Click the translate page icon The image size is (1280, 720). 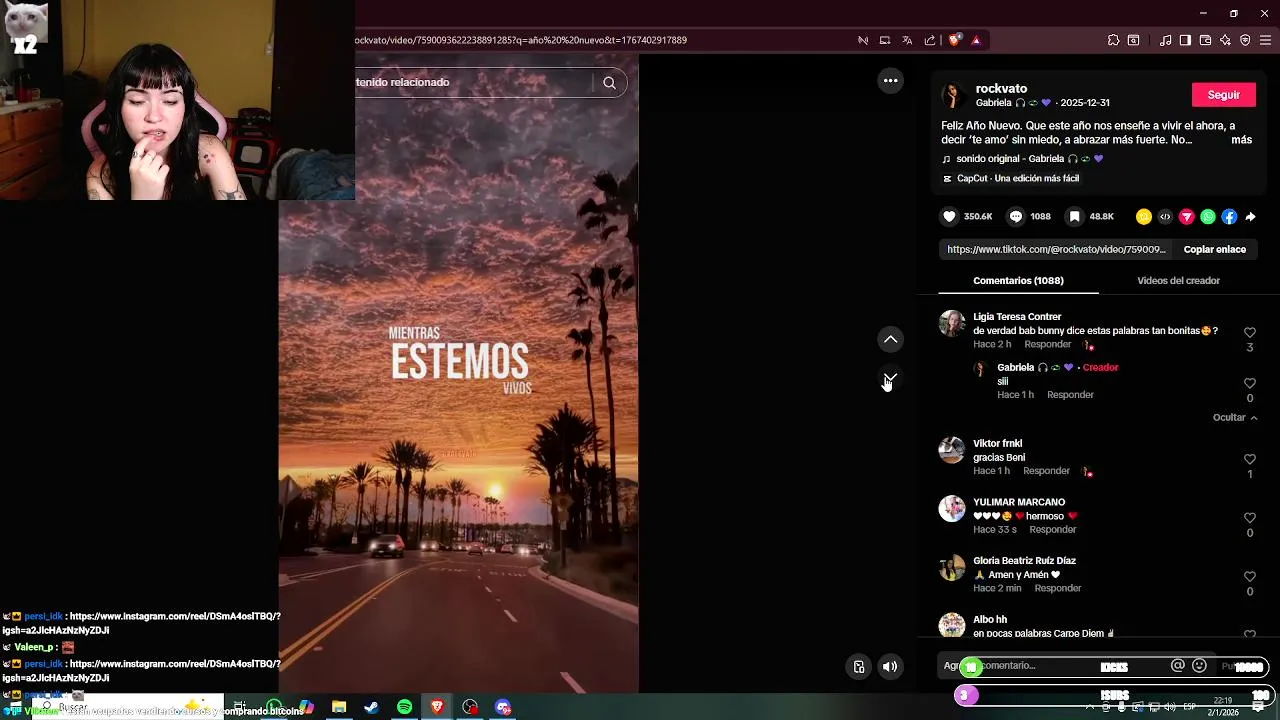[907, 40]
